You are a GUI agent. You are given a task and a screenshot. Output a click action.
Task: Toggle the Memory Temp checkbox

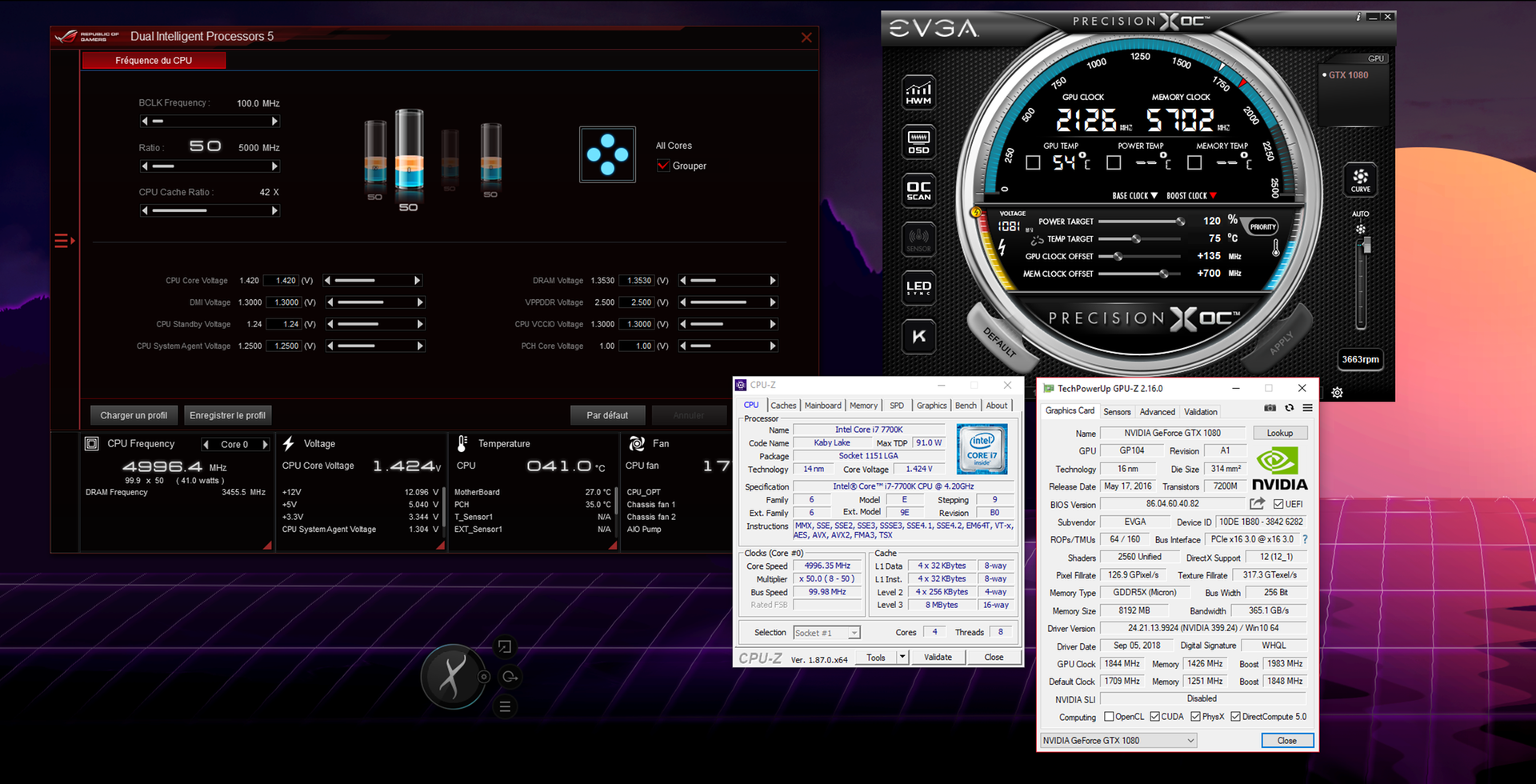point(1194,163)
